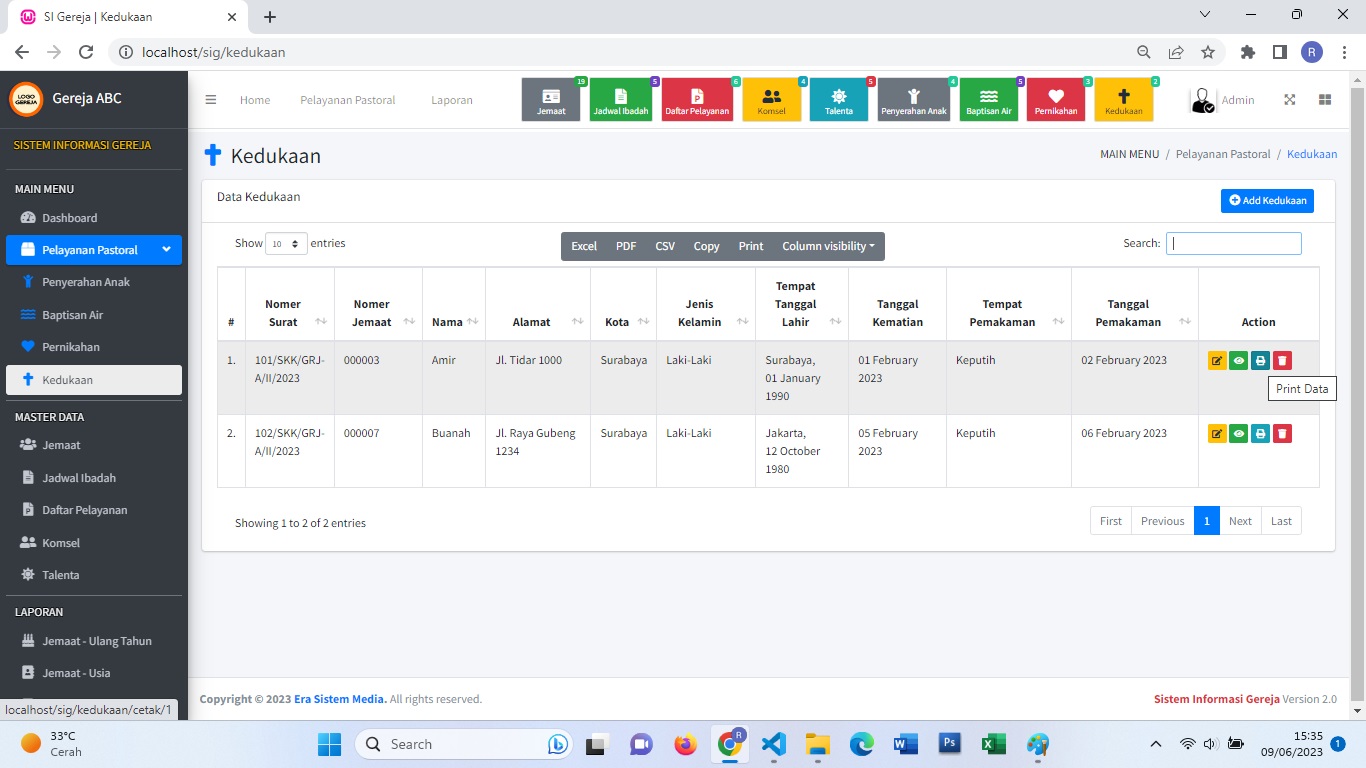
Task: Click the Add Kedukaan button
Action: pyautogui.click(x=1267, y=201)
